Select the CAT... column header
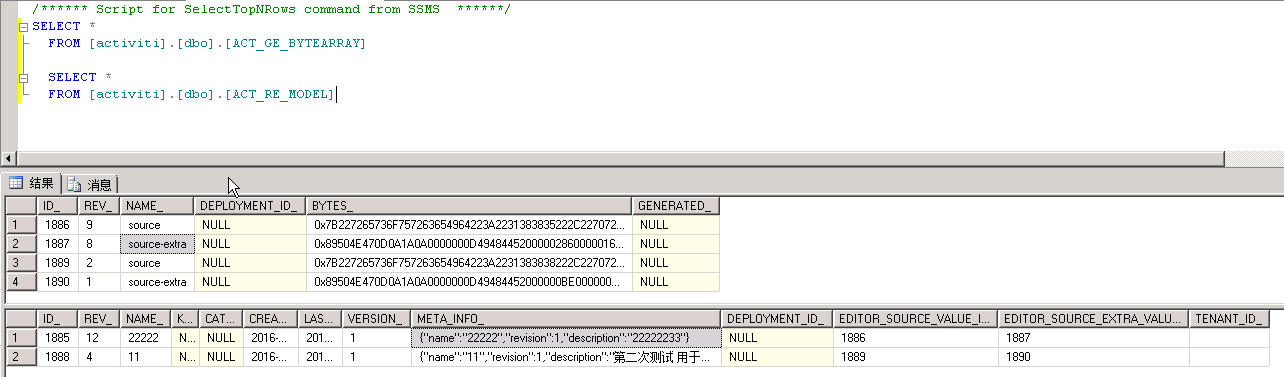 221,319
